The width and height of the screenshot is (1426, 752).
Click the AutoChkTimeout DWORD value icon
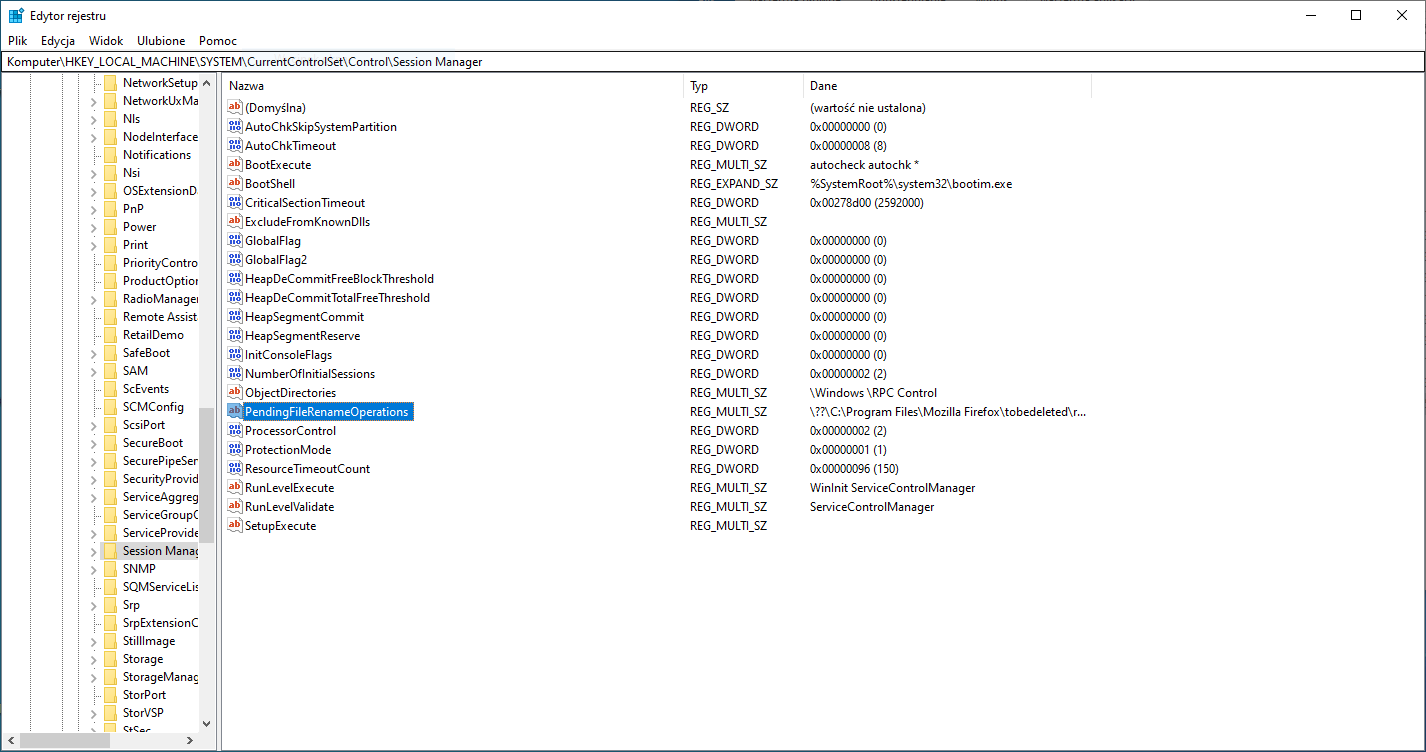point(235,146)
